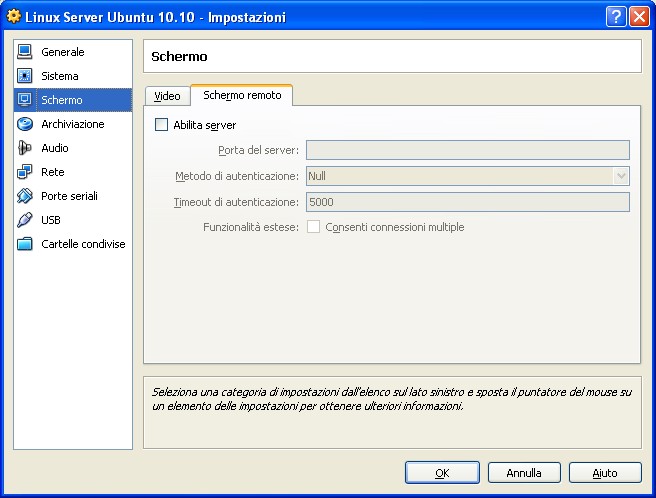The height and width of the screenshot is (498, 656).
Task: Select the Sistema chip icon
Action: pyautogui.click(x=25, y=76)
